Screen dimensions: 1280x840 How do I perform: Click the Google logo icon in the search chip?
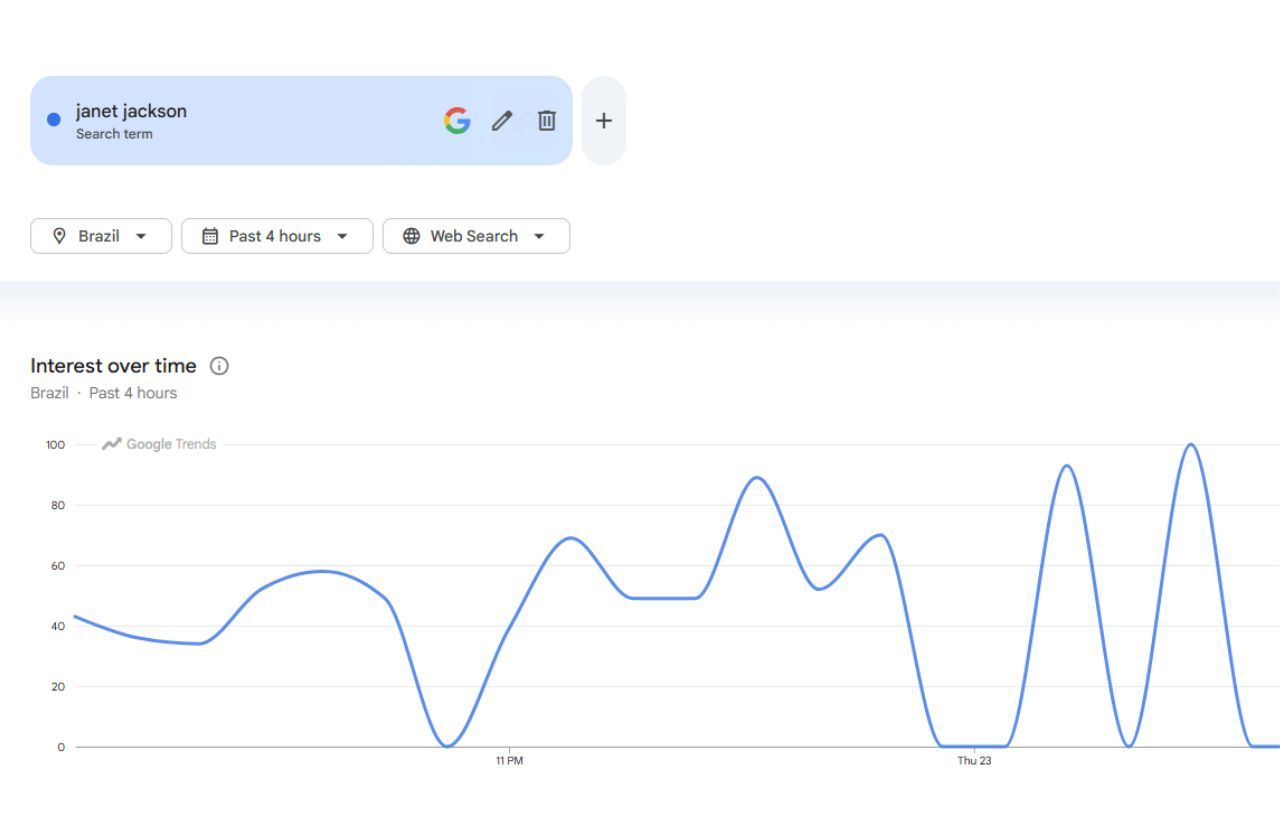click(457, 121)
